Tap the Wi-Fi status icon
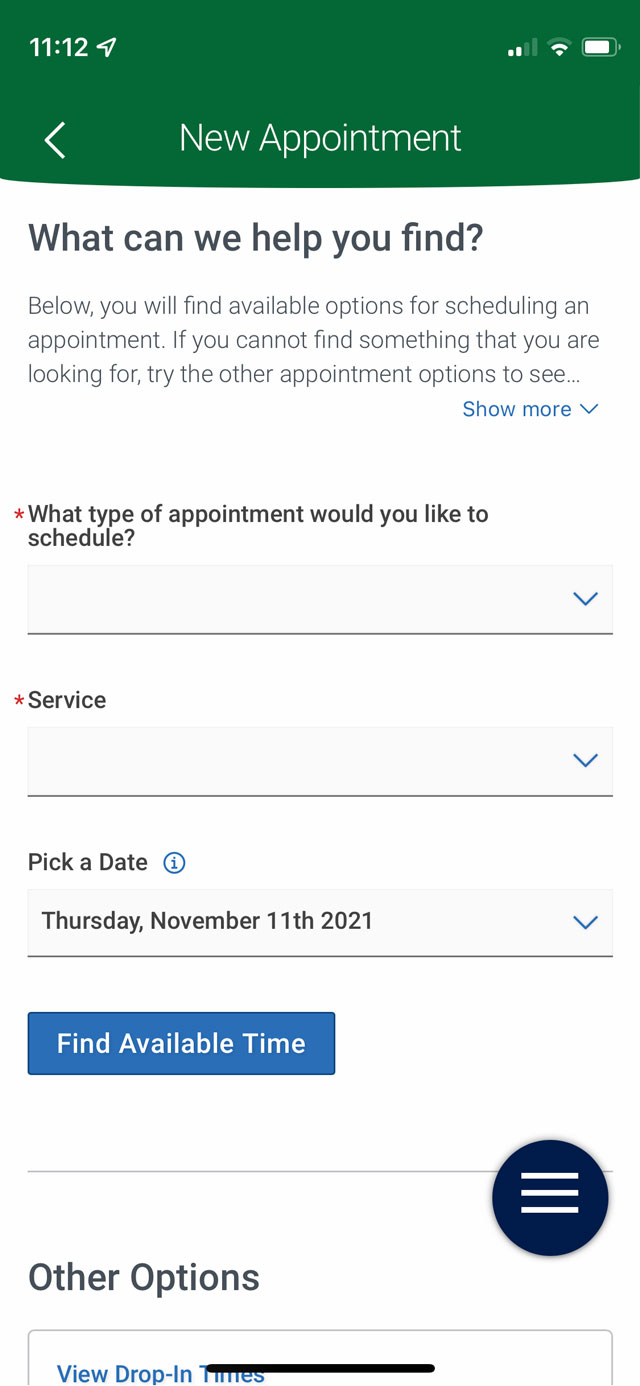Screen dimensions: 640x1386 [x=560, y=47]
